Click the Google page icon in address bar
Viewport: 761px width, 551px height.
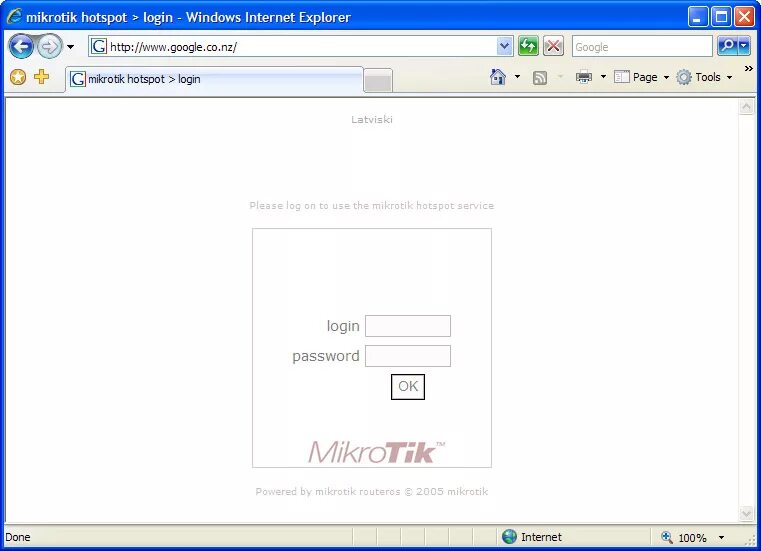[99, 47]
